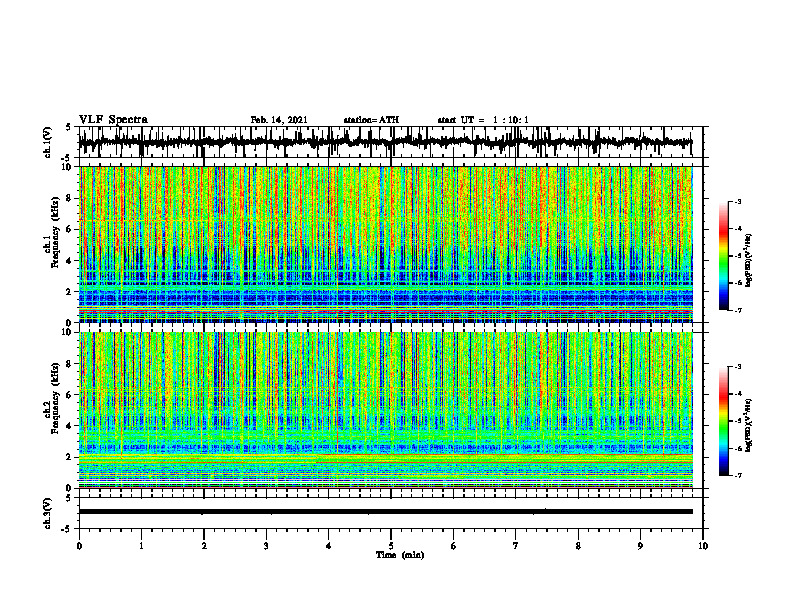Select the "start UT = 1:10:1" header text
The width and height of the screenshot is (792, 612).
click(483, 120)
